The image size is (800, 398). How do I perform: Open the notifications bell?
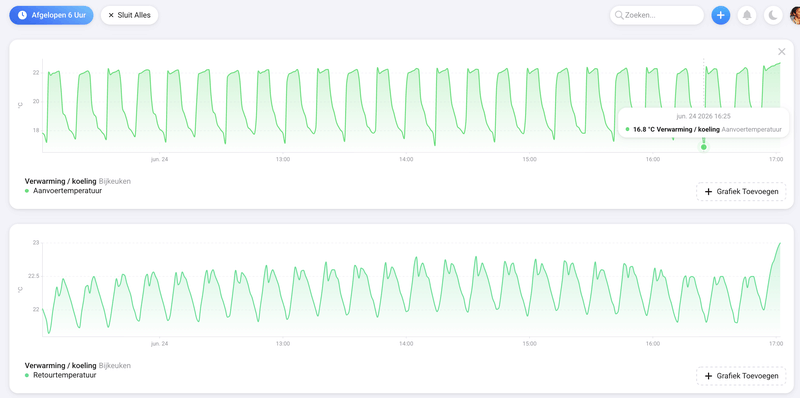pos(747,15)
